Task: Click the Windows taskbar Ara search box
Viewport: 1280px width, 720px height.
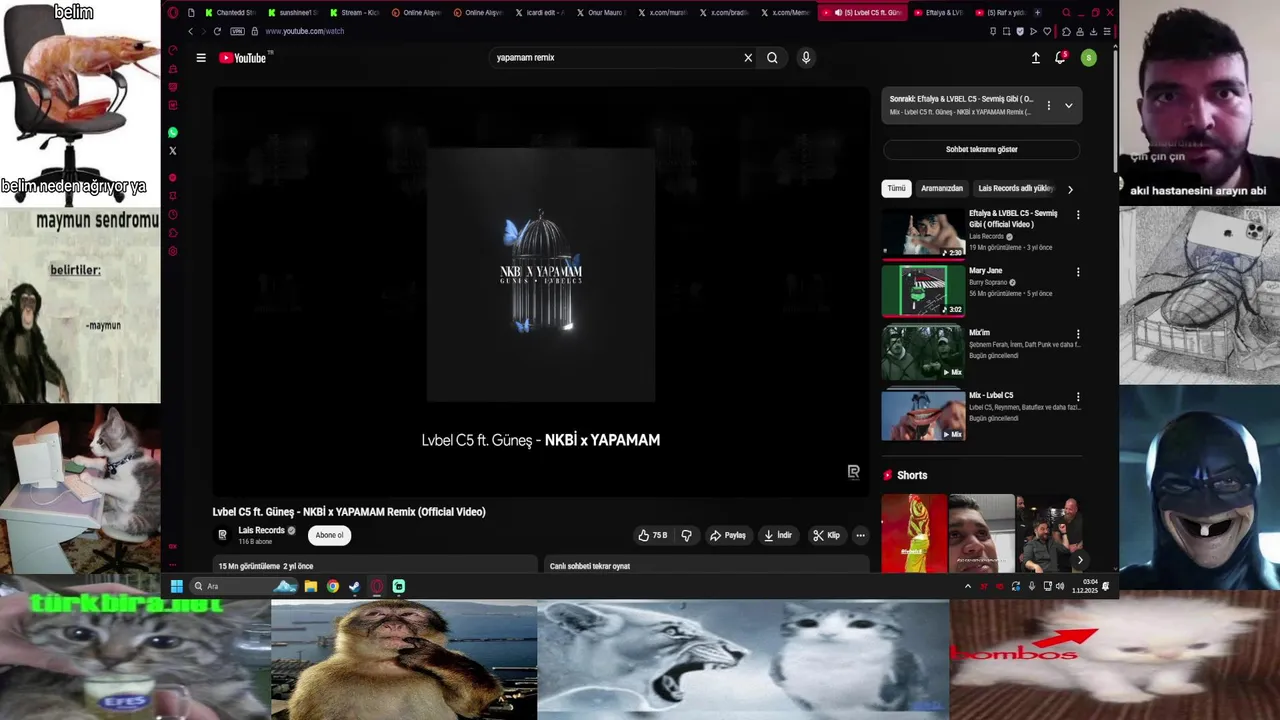Action: (244, 586)
